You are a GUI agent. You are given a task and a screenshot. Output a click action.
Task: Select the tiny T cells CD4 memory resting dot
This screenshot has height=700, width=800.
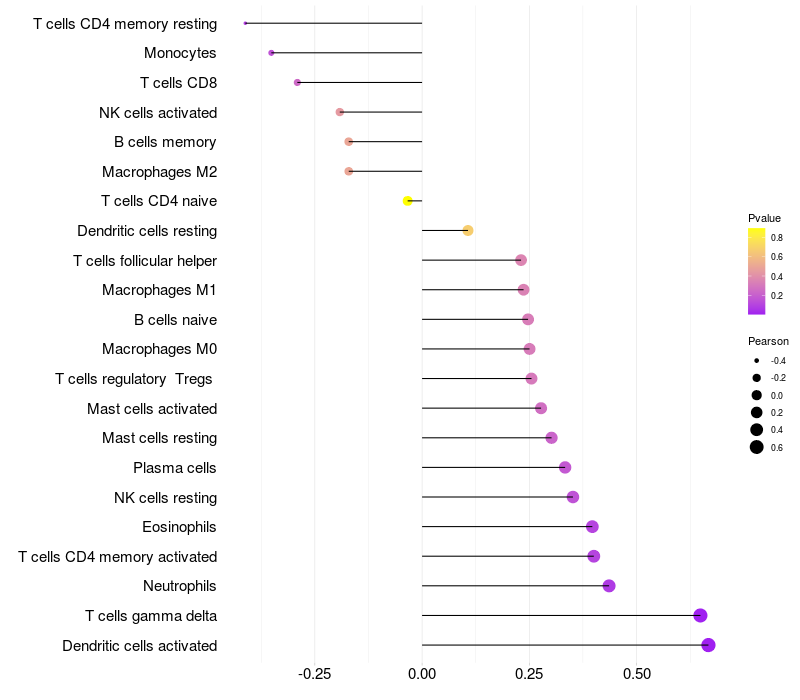246,23
